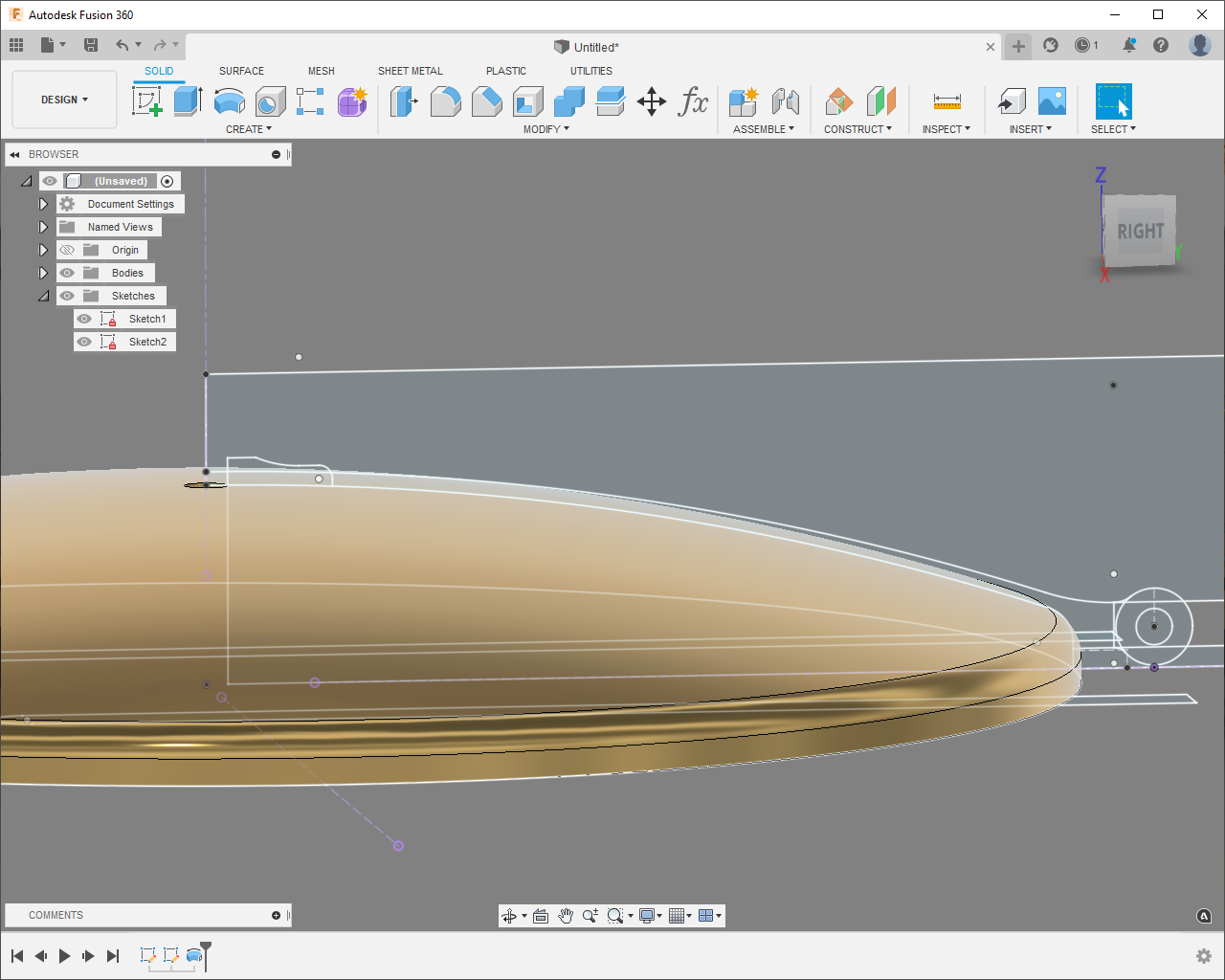Open the Measure tool
Image resolution: width=1225 pixels, height=980 pixels.
pos(947,101)
